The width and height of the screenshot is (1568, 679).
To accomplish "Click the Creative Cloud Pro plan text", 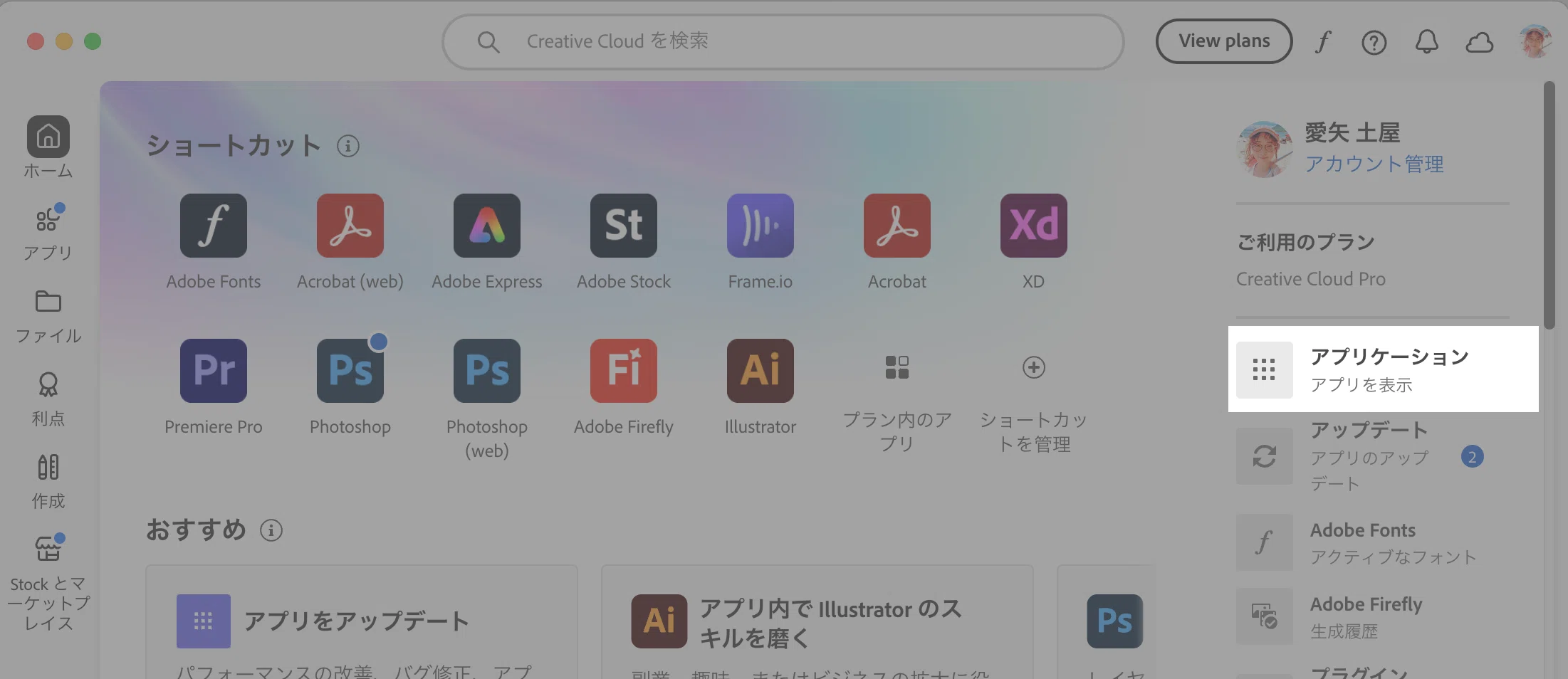I will pyautogui.click(x=1310, y=279).
